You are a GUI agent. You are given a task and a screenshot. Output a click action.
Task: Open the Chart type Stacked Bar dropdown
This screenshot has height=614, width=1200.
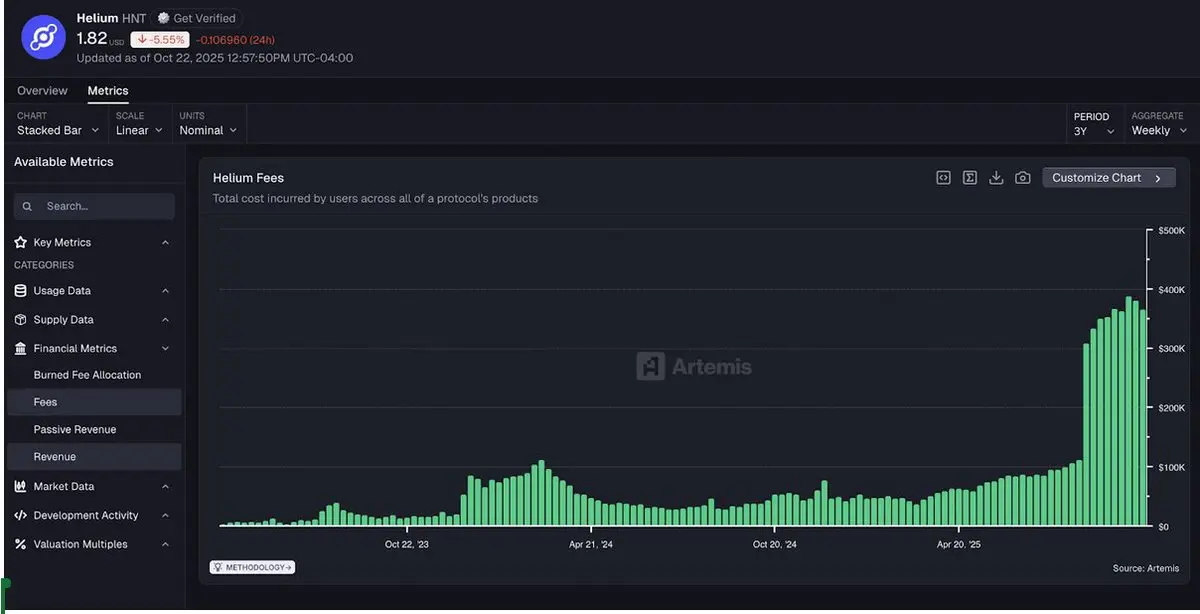click(58, 130)
